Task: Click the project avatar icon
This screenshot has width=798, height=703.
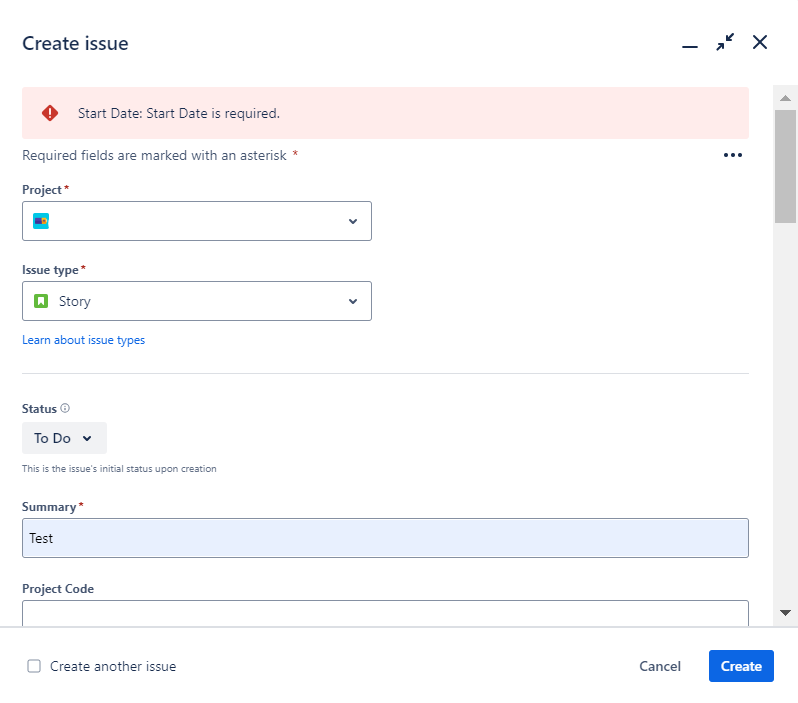Action: (41, 221)
